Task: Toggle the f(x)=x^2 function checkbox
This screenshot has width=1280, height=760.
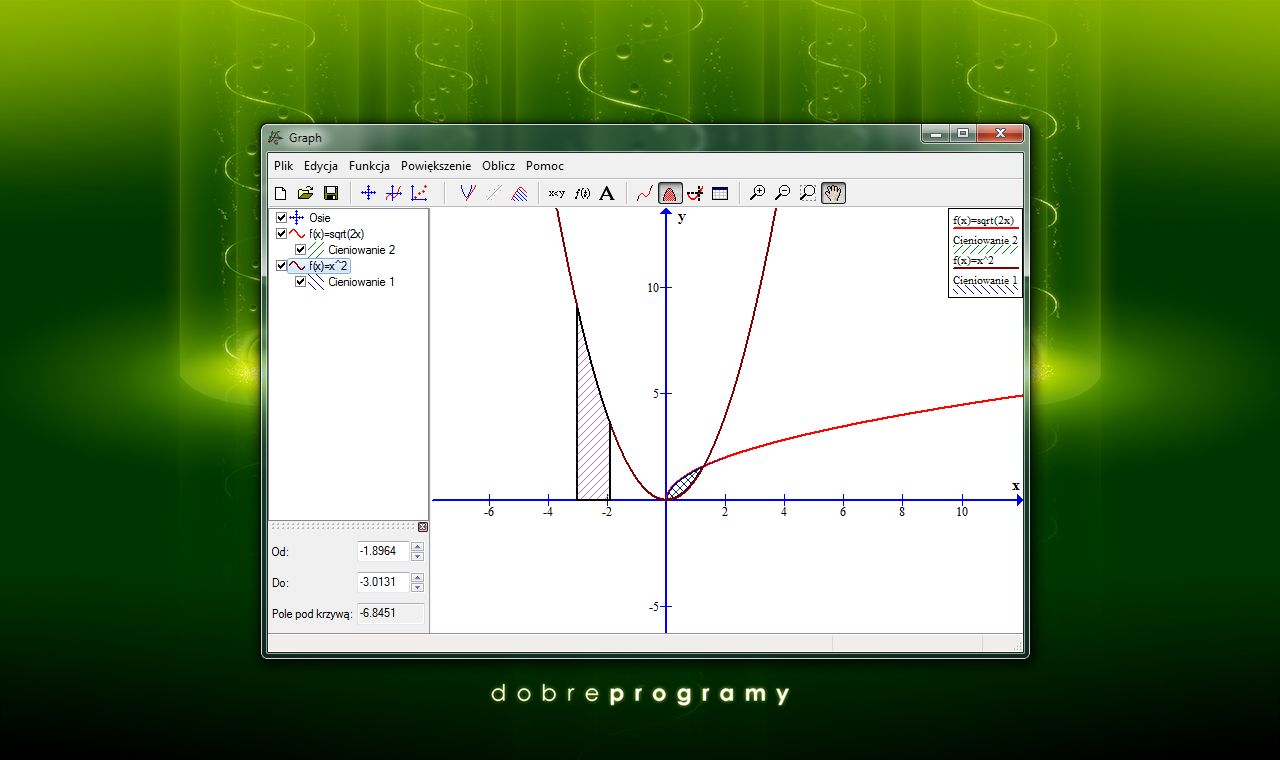Action: pyautogui.click(x=281, y=266)
